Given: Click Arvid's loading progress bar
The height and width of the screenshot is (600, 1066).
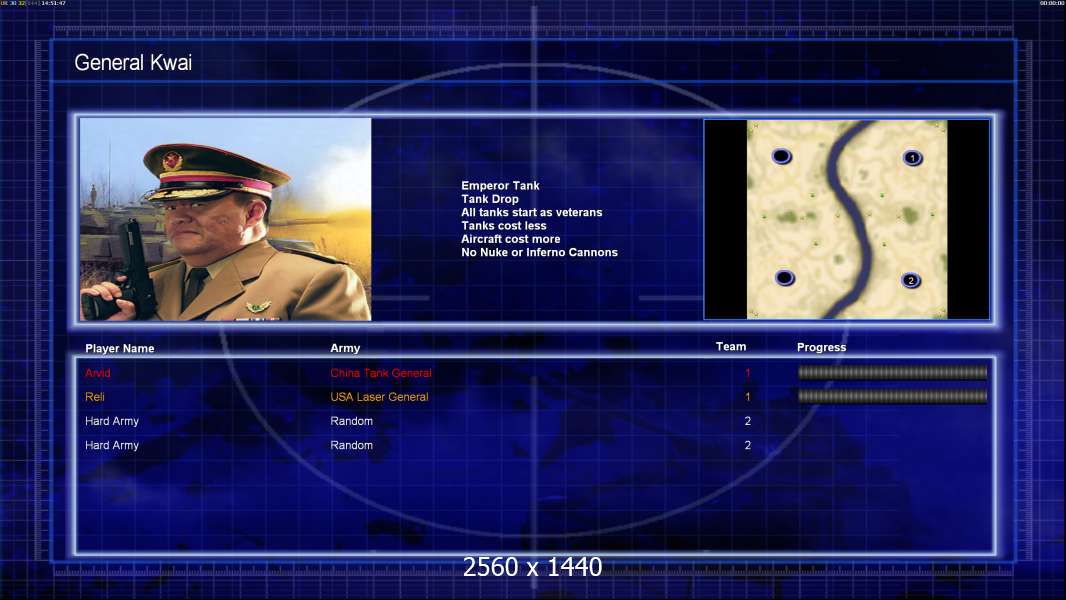Looking at the screenshot, I should click(x=892, y=372).
